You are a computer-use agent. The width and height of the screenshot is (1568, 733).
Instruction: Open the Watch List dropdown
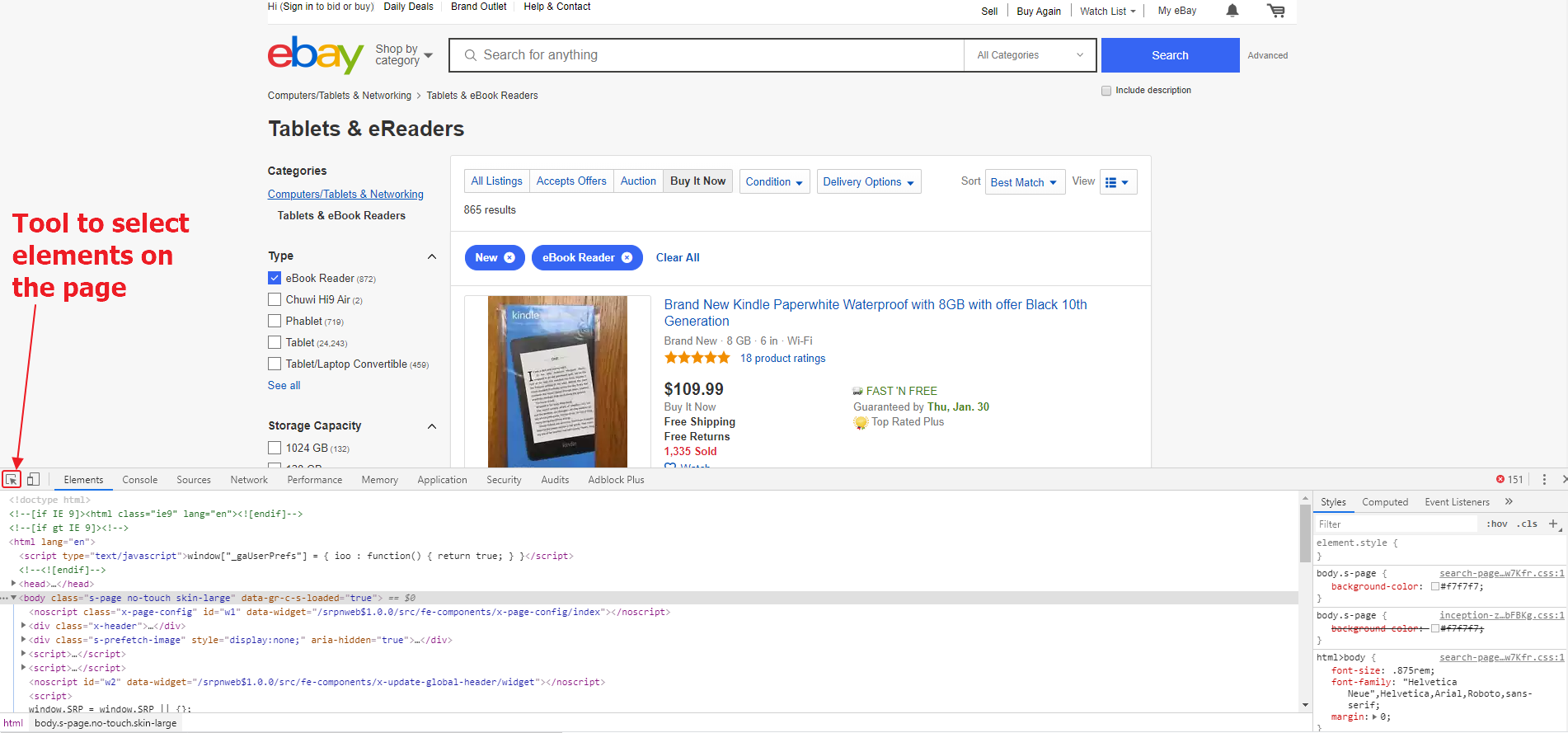click(x=1107, y=11)
